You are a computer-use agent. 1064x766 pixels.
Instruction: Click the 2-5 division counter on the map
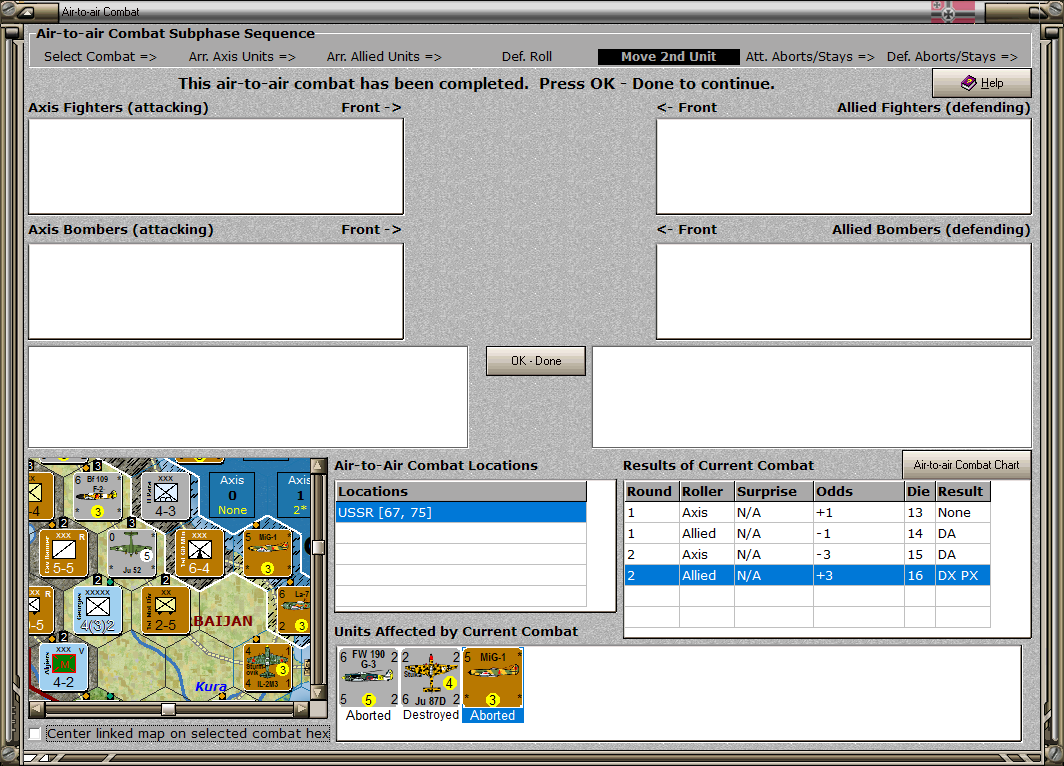(x=166, y=610)
